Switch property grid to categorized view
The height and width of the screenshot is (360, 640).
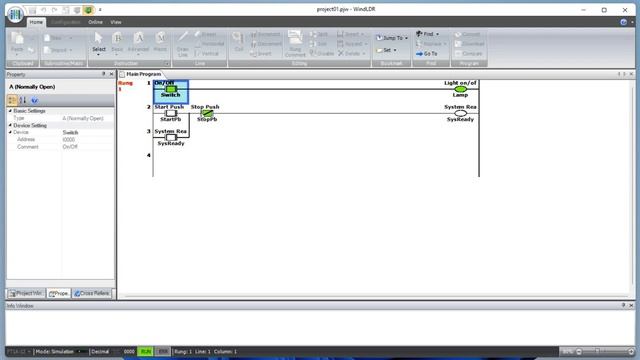coord(12,100)
